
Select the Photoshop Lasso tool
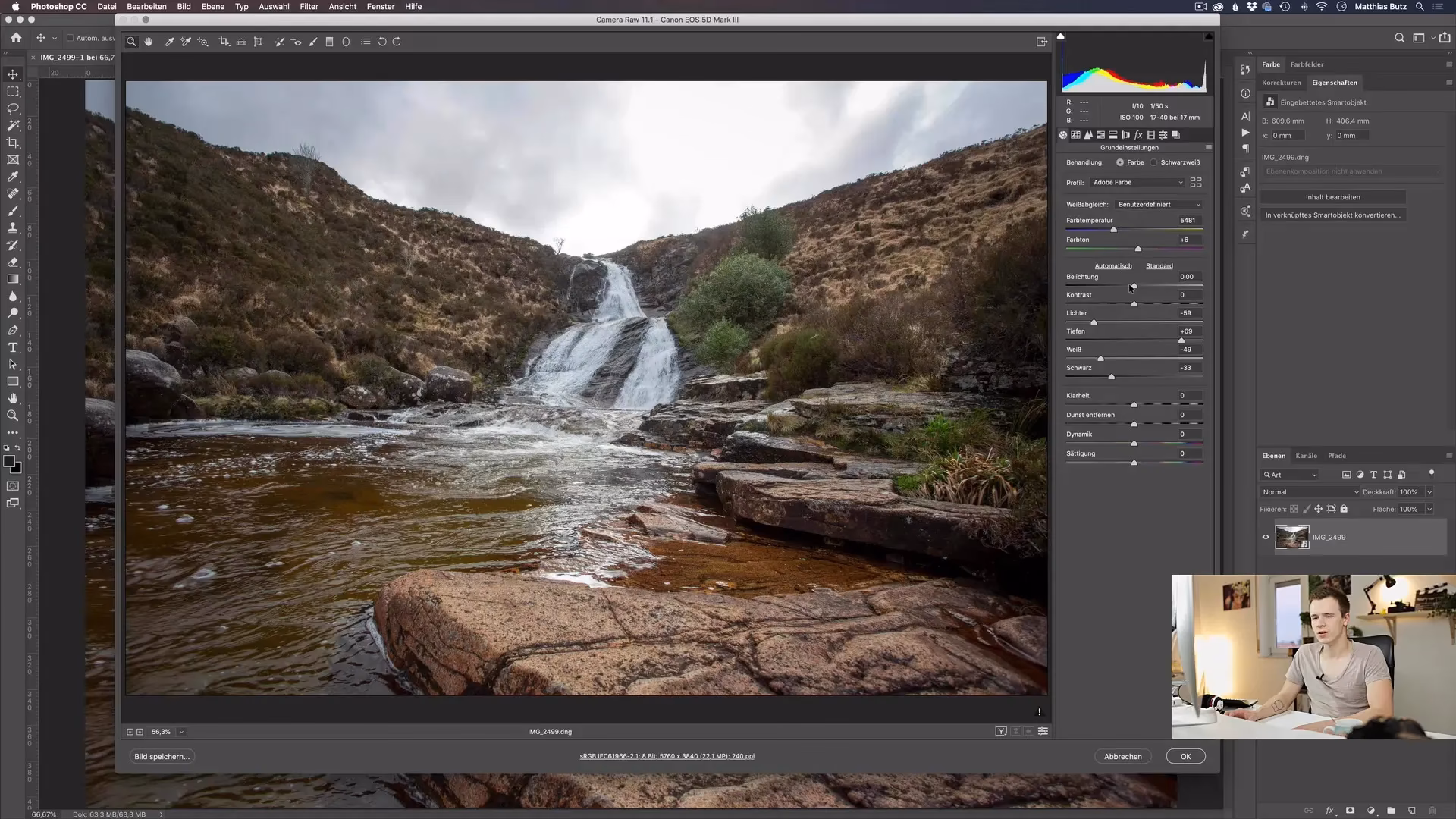[13, 108]
